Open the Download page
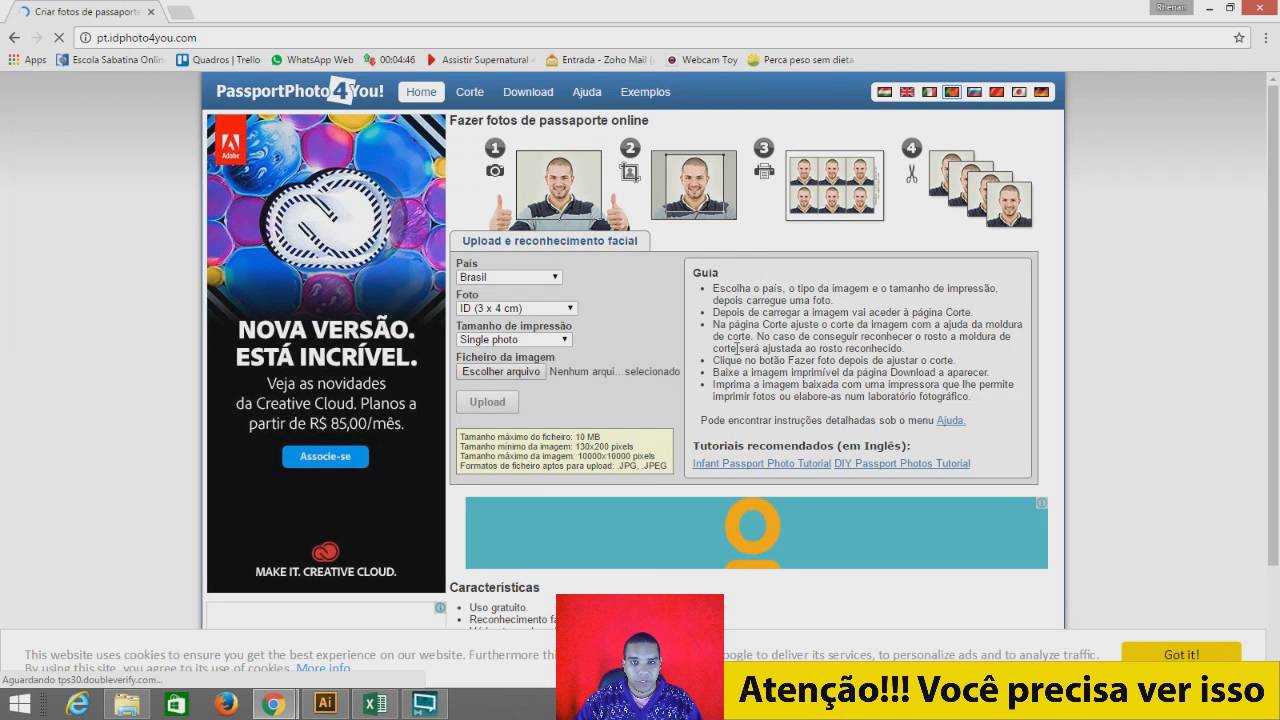 pyautogui.click(x=528, y=92)
